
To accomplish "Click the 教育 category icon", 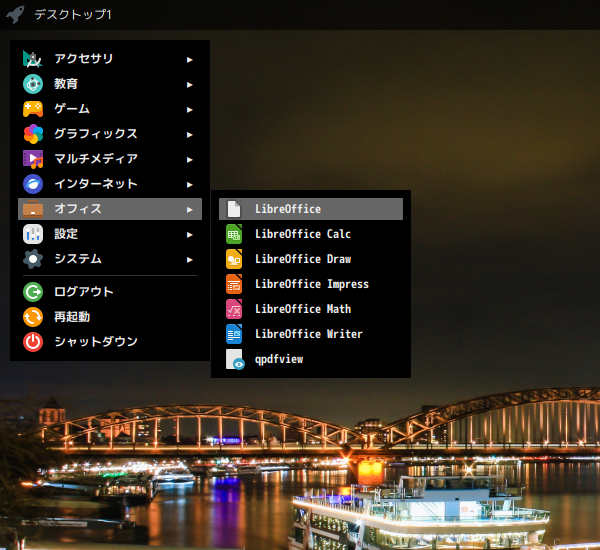I will pyautogui.click(x=33, y=84).
